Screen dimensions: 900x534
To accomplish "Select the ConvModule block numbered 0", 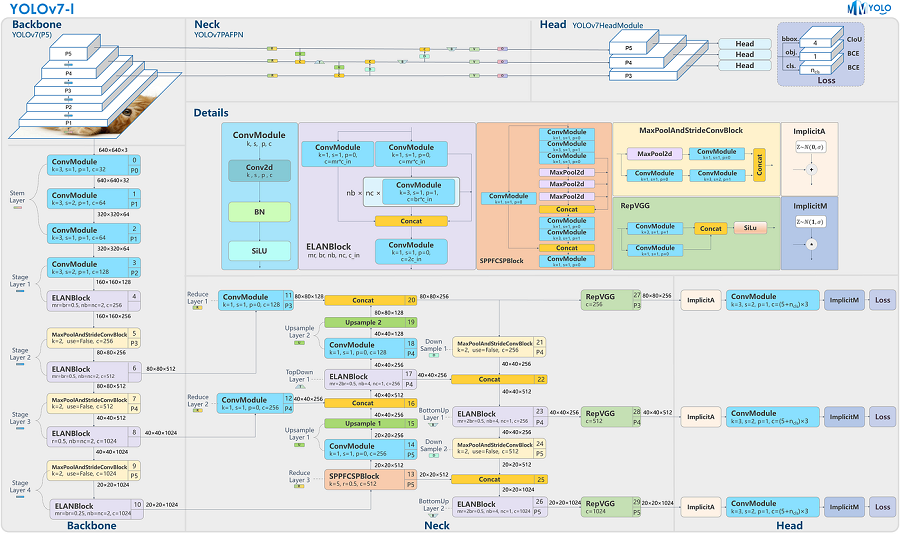I will [x=94, y=165].
